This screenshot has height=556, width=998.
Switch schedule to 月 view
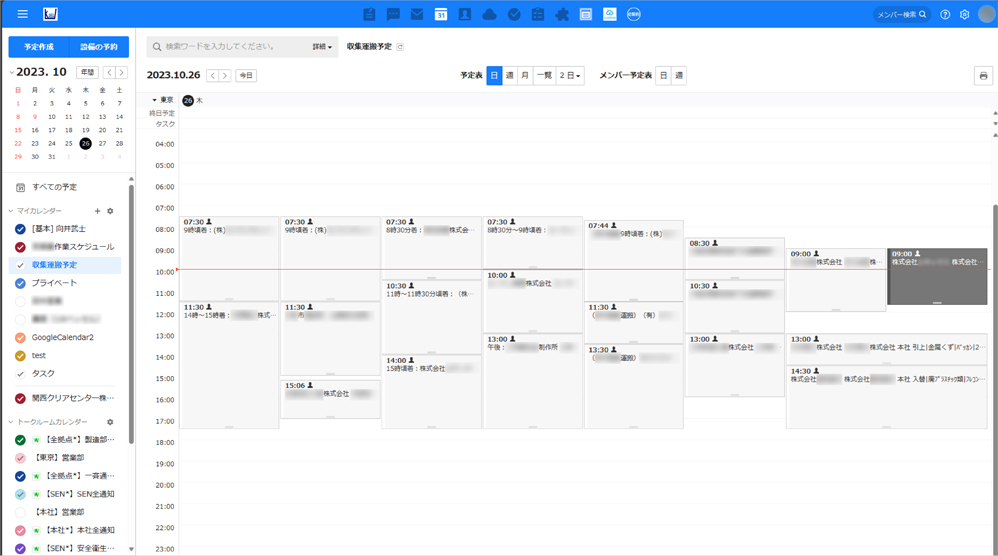(525, 75)
